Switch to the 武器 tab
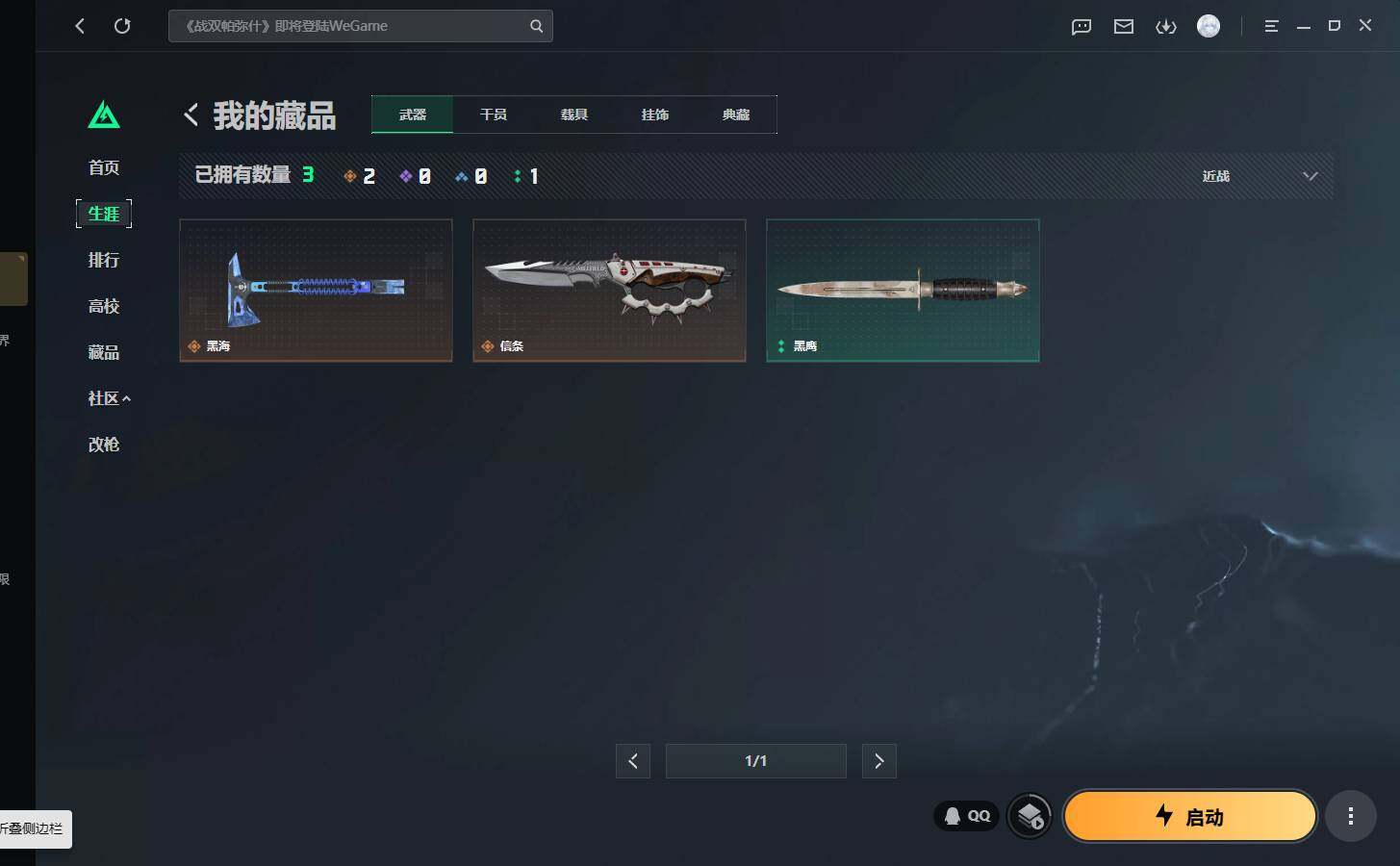1400x866 pixels. point(413,115)
